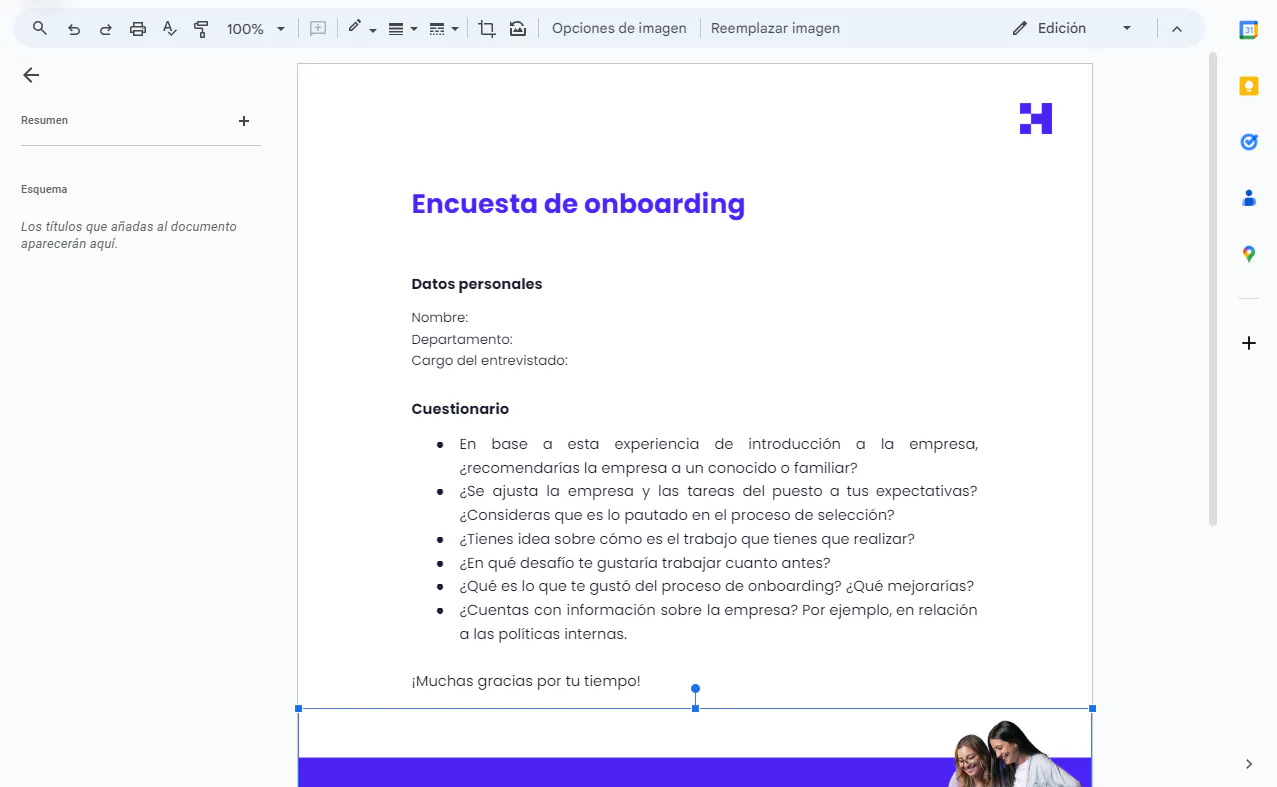Expand the Edición mode dropdown

tap(1126, 28)
